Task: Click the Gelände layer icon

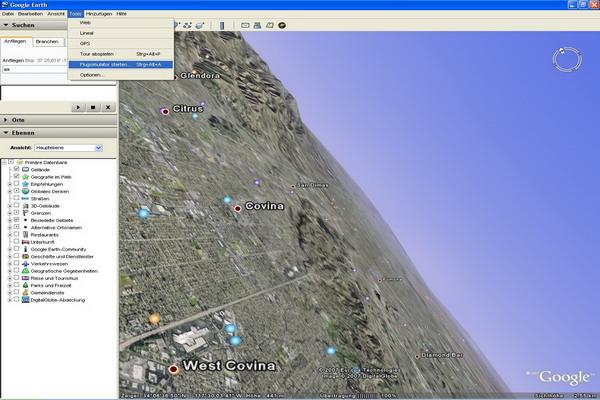Action: [25, 169]
